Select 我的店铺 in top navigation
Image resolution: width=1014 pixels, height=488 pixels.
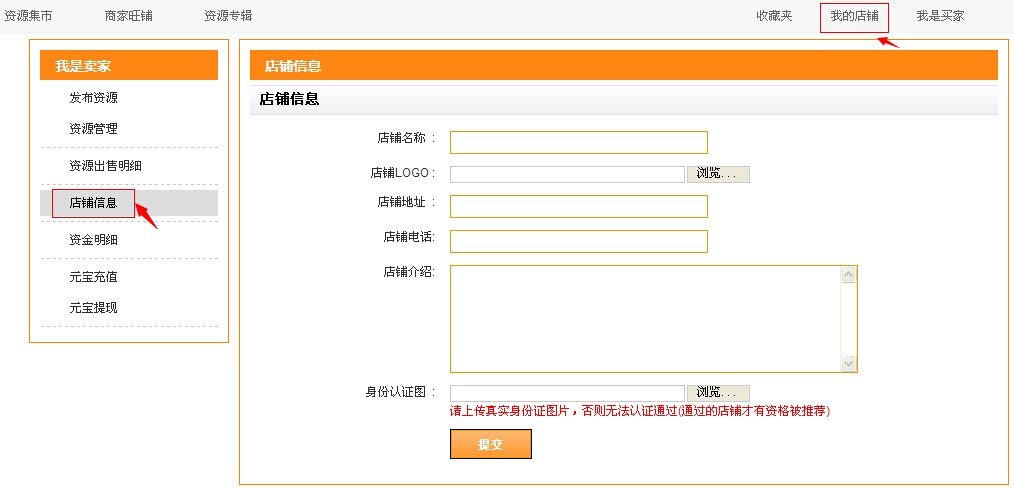point(854,16)
